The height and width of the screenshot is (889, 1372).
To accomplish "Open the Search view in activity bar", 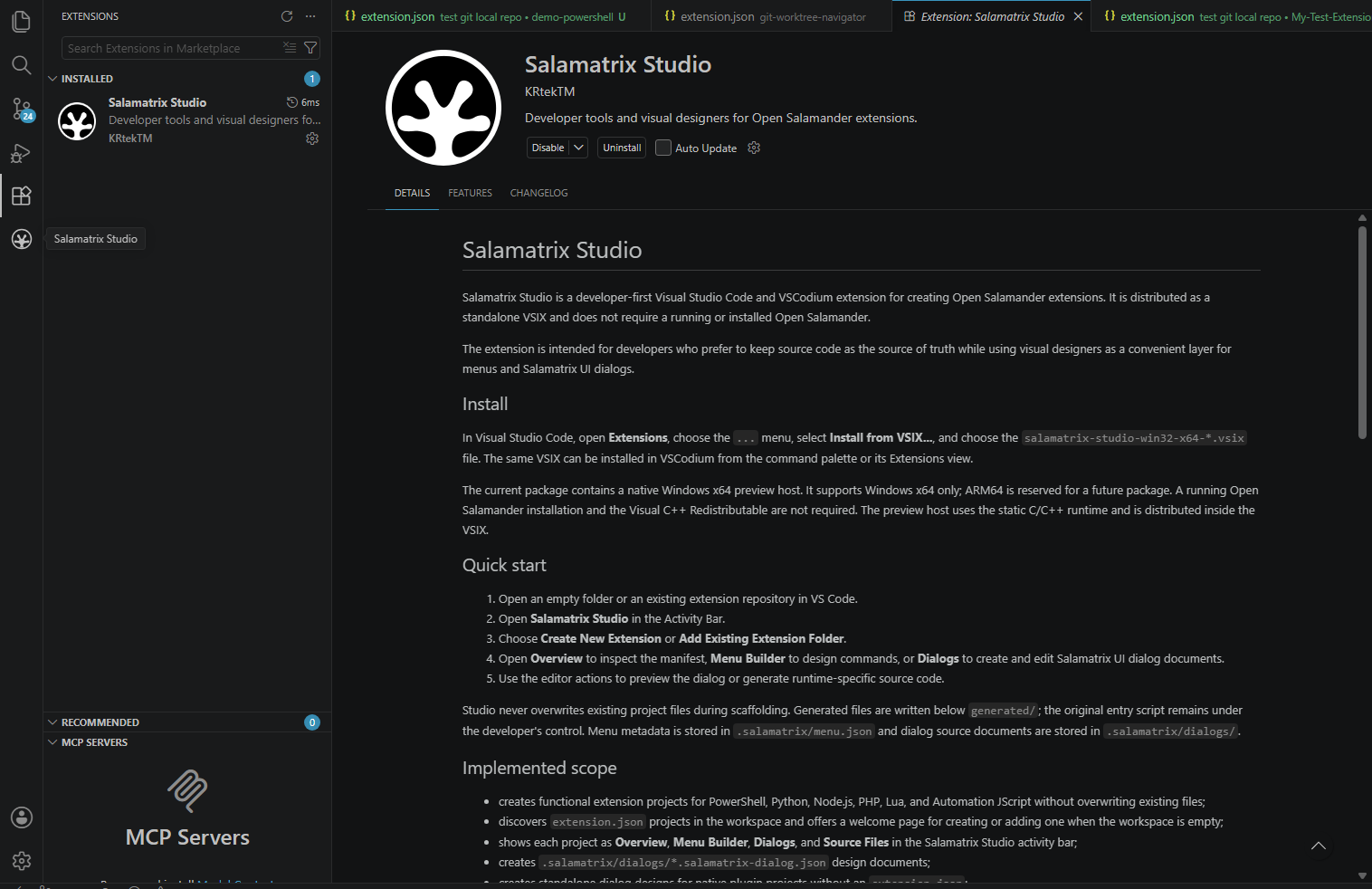I will point(22,65).
